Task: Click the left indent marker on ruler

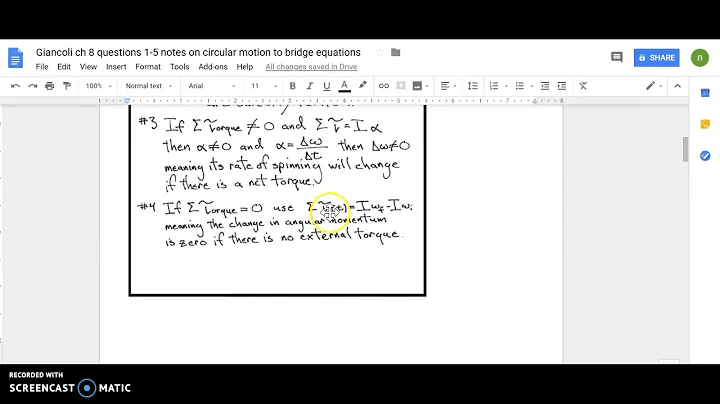Action: coord(127,101)
